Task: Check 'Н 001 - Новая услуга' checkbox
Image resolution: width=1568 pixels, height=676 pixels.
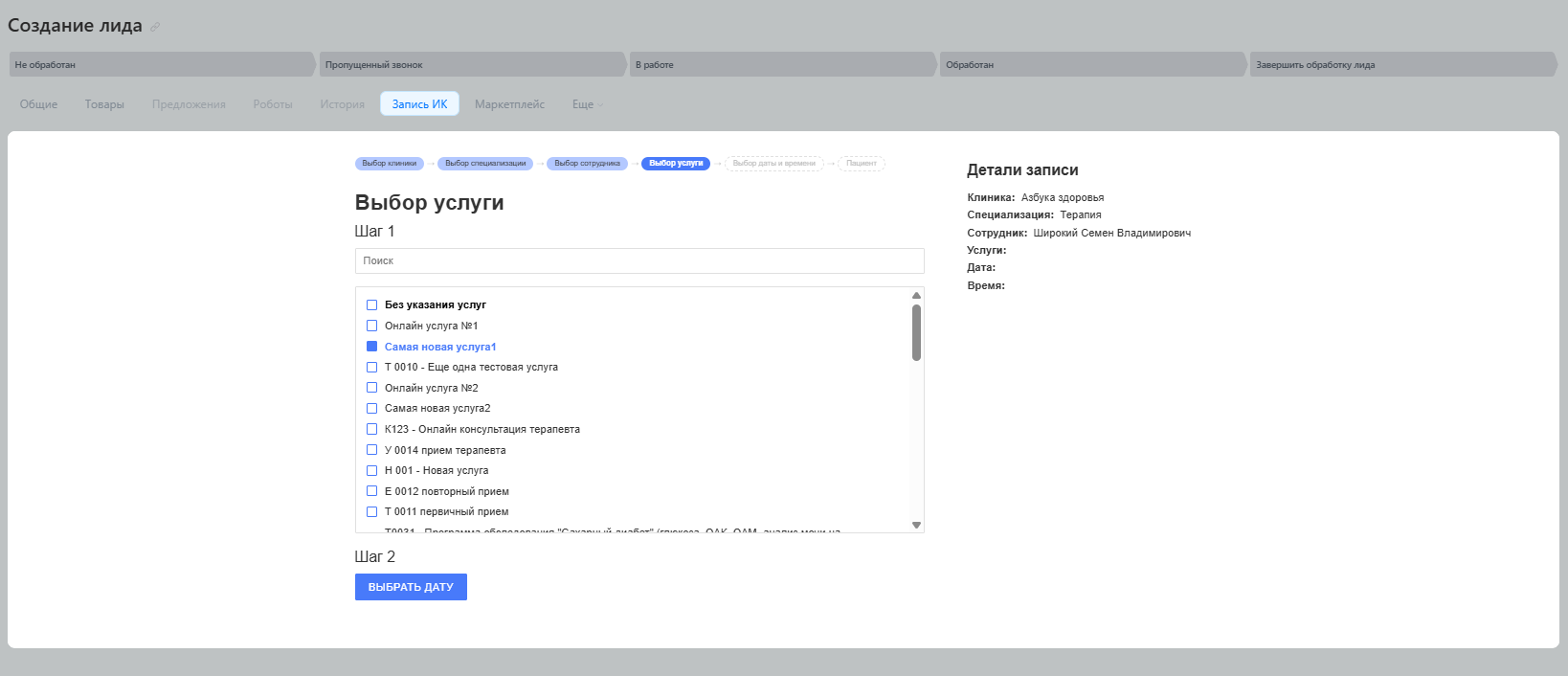Action: click(x=371, y=470)
